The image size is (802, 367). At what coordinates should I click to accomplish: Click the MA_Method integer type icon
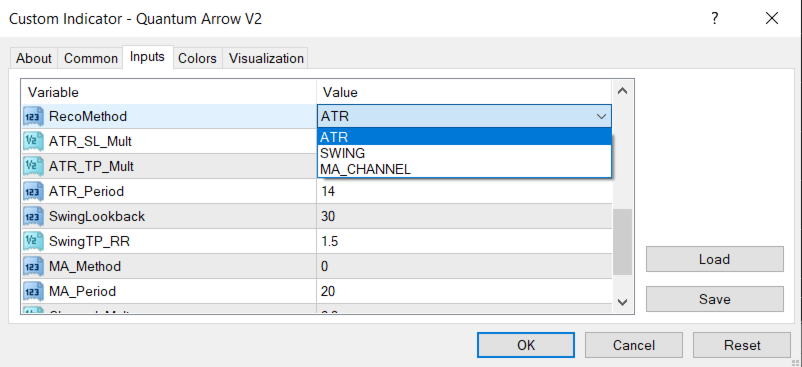[32, 266]
